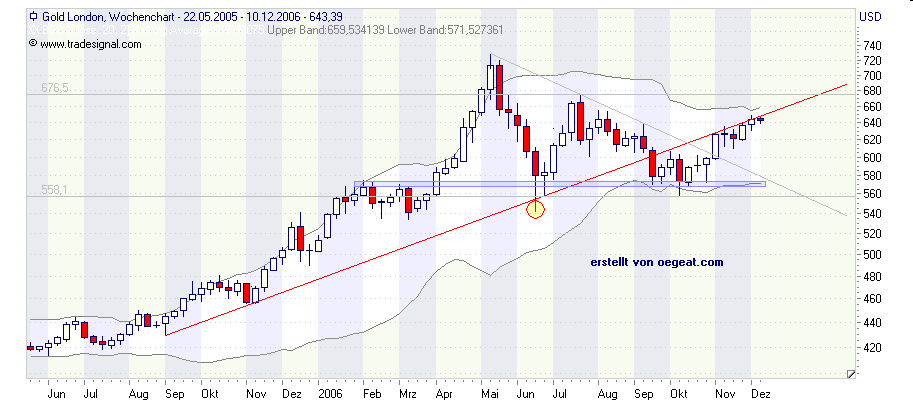The width and height of the screenshot is (913, 411).
Task: Click the Apr month label on time axis
Action: click(445, 394)
